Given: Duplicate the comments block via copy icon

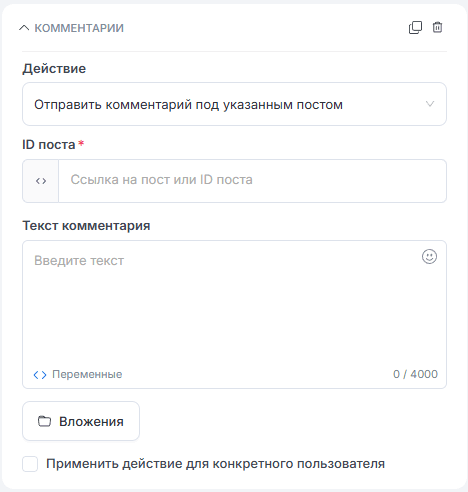Looking at the screenshot, I should 415,27.
